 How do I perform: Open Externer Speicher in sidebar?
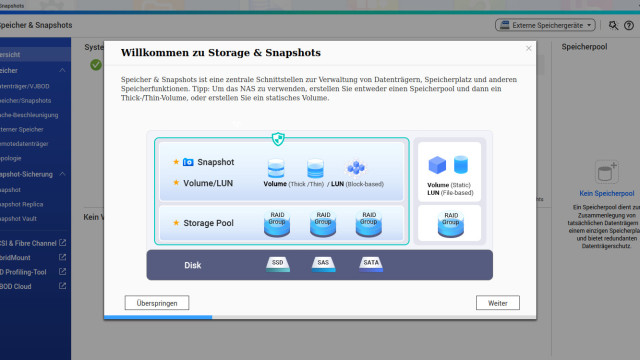21,129
